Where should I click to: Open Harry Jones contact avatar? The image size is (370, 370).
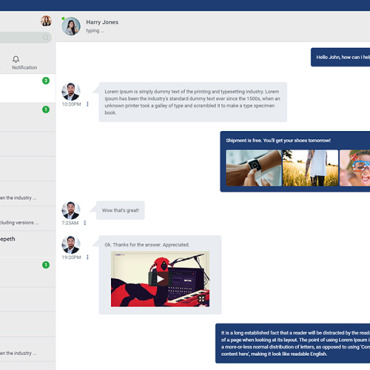[x=71, y=26]
